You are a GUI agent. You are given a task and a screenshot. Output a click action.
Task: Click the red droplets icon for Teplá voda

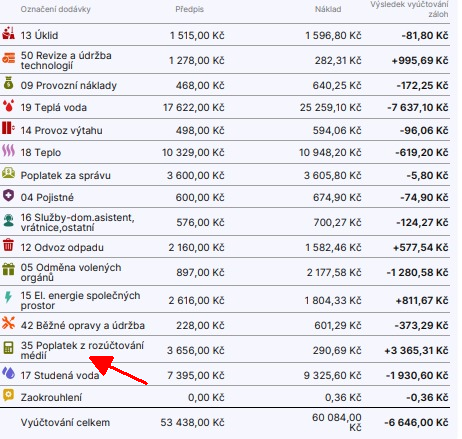[8, 105]
